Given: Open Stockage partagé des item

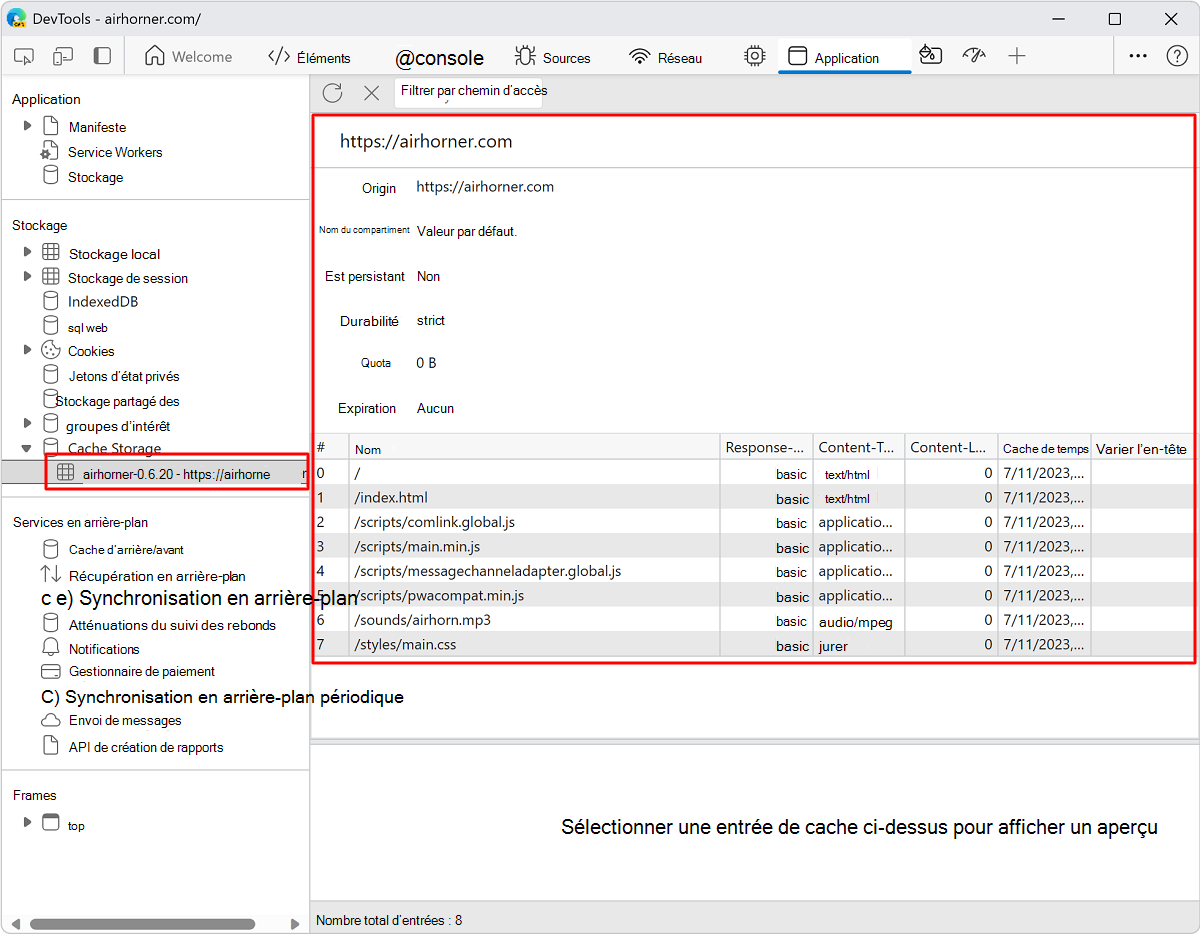Looking at the screenshot, I should pyautogui.click(x=117, y=401).
